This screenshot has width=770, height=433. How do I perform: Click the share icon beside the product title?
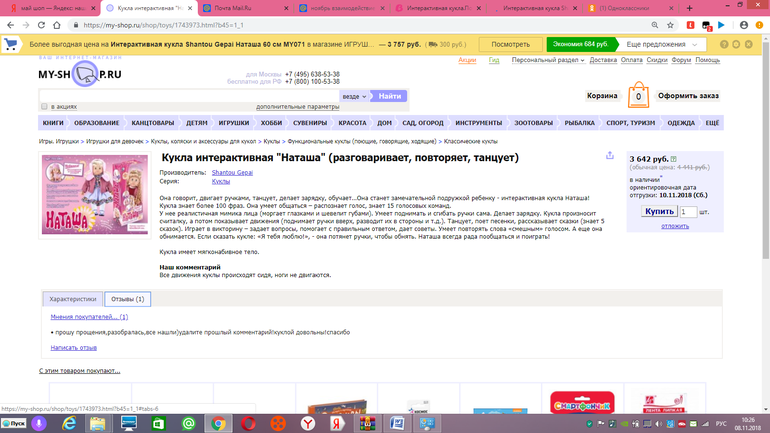click(610, 156)
